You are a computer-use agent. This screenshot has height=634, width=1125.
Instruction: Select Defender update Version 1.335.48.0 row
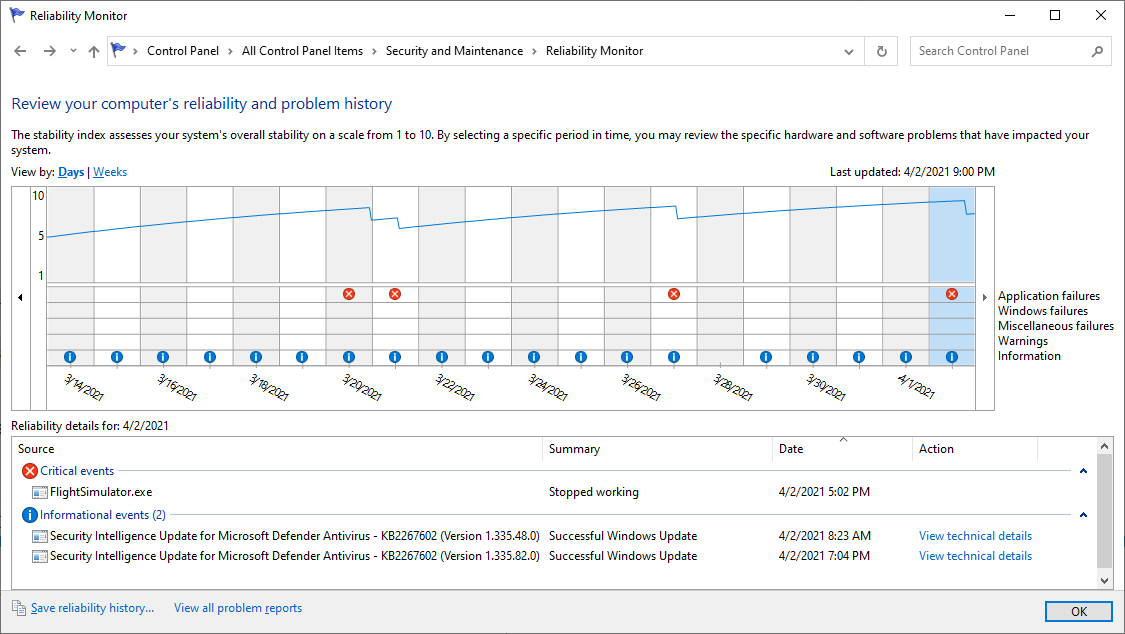(x=552, y=536)
